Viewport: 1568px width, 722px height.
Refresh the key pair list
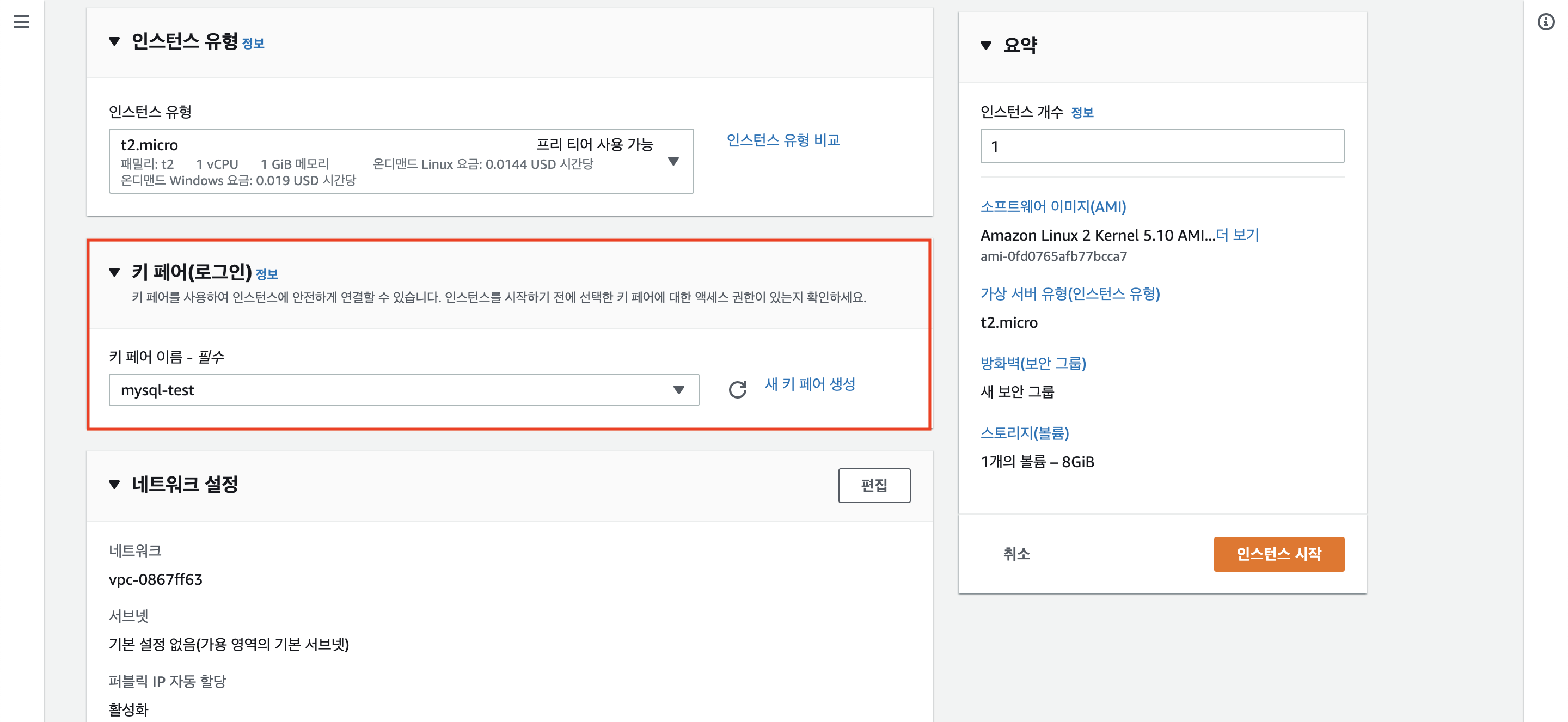click(737, 390)
